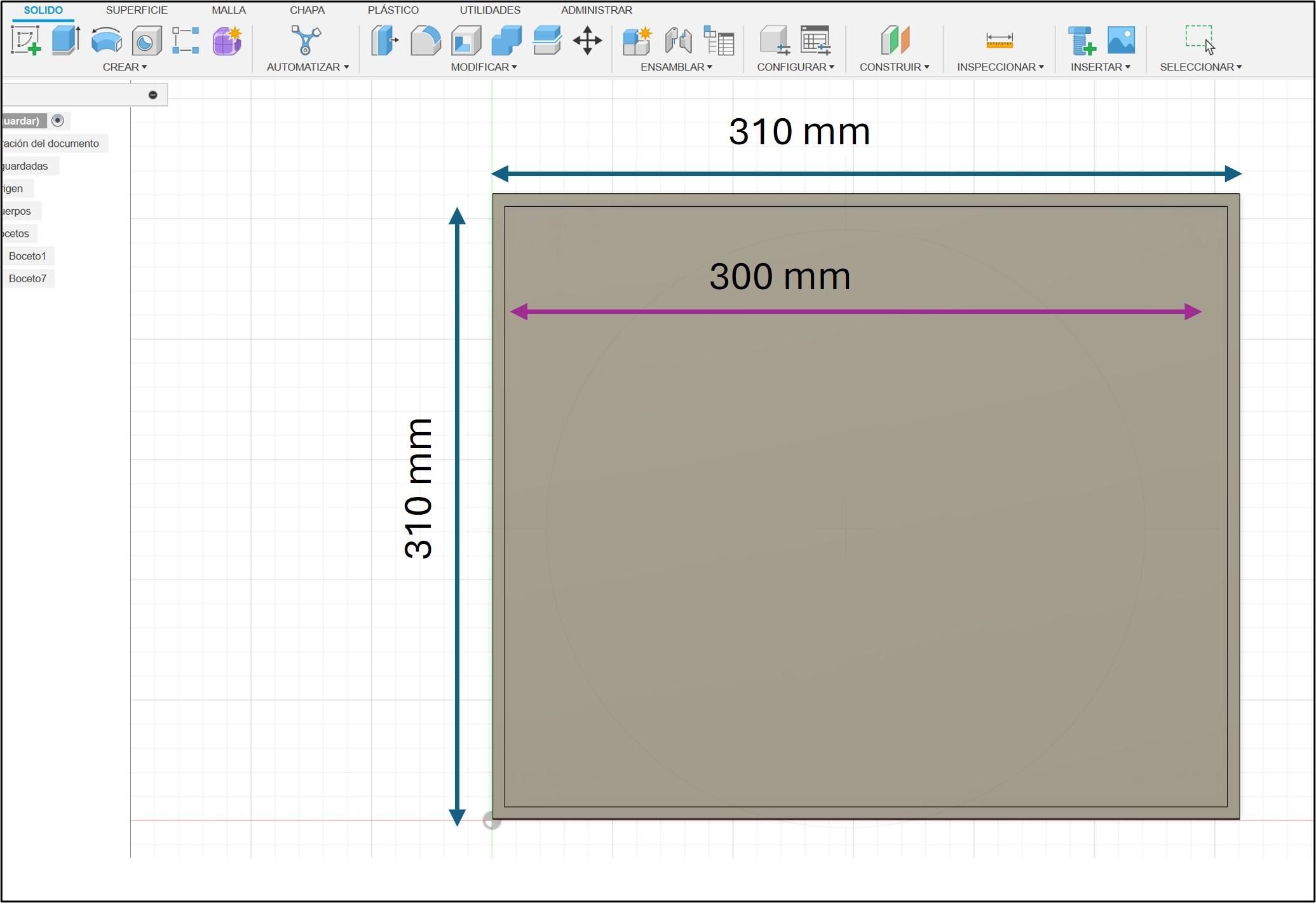Select the window selection tool
Image resolution: width=1316 pixels, height=903 pixels.
click(x=1200, y=40)
